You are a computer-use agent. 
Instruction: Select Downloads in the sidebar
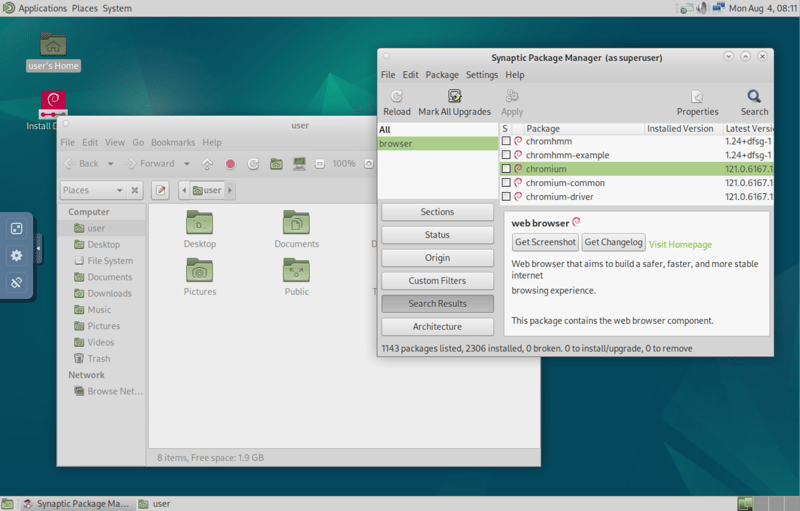pos(109,293)
